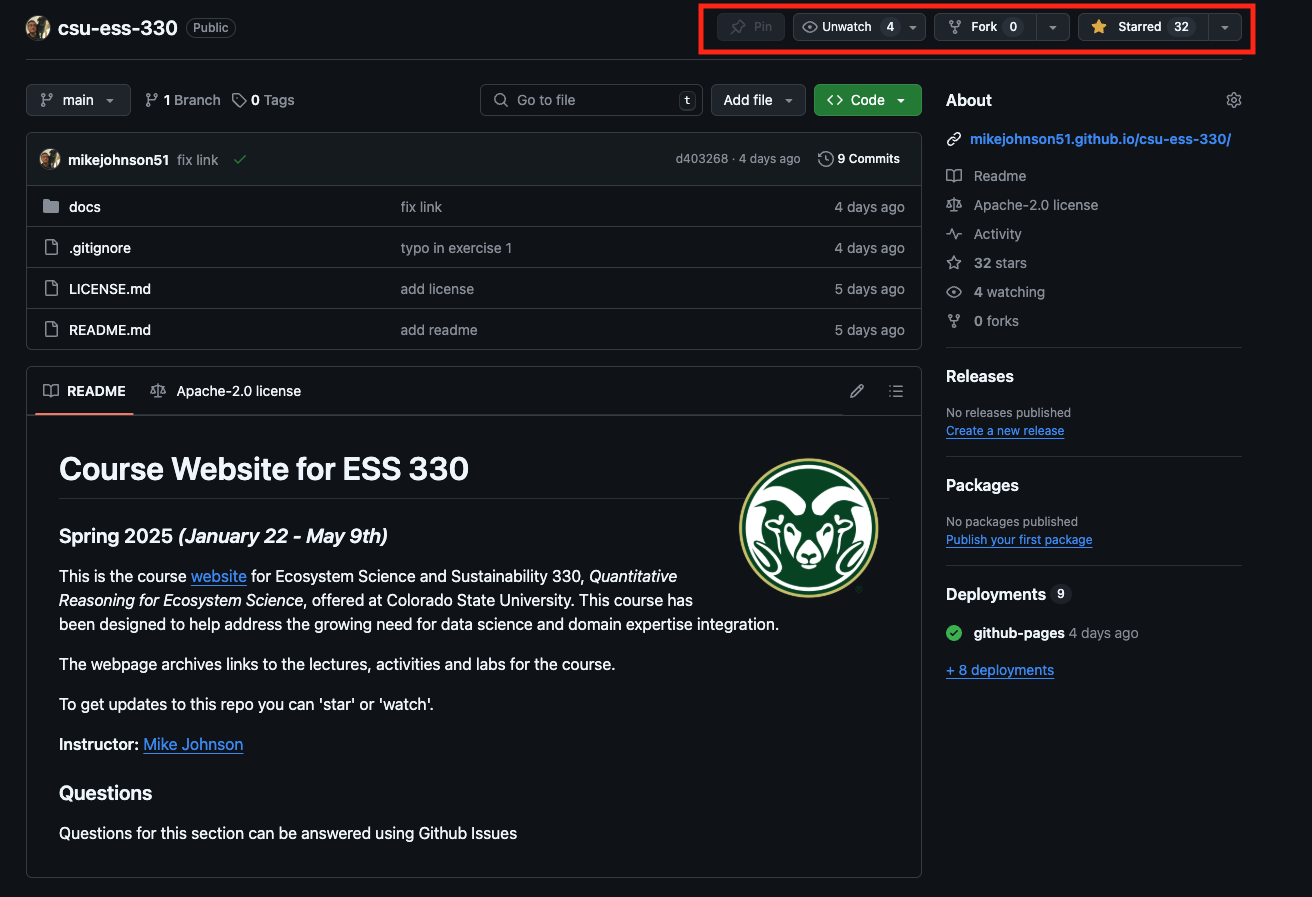This screenshot has height=897, width=1312.
Task: View the 0 forks link
Action: pyautogui.click(x=996, y=321)
